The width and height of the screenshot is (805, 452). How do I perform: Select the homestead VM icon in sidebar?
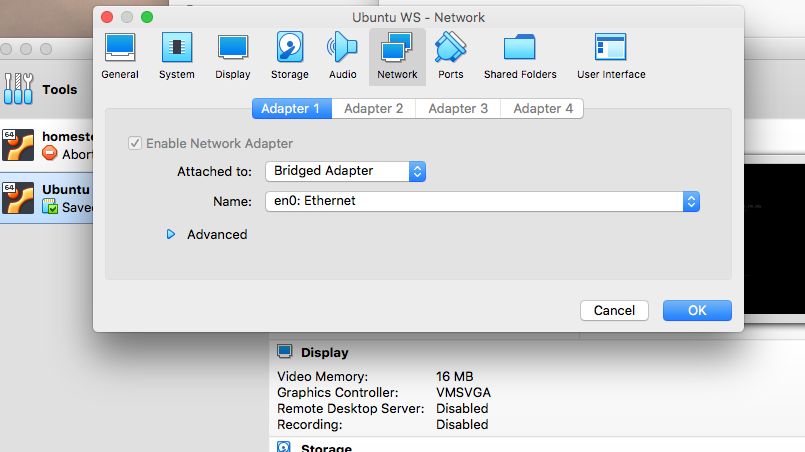18,145
